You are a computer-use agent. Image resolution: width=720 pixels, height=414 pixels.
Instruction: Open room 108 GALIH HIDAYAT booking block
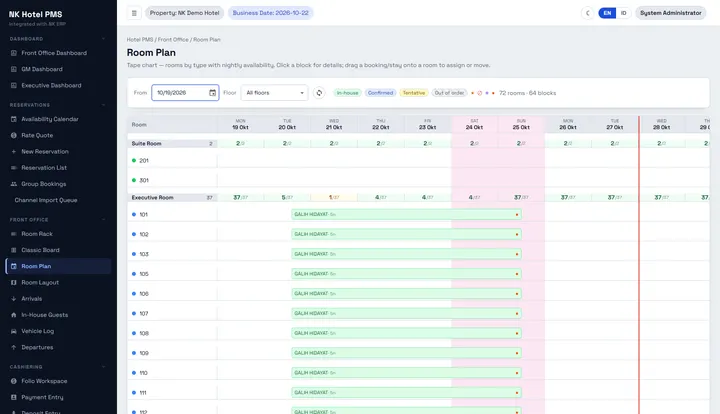point(406,333)
